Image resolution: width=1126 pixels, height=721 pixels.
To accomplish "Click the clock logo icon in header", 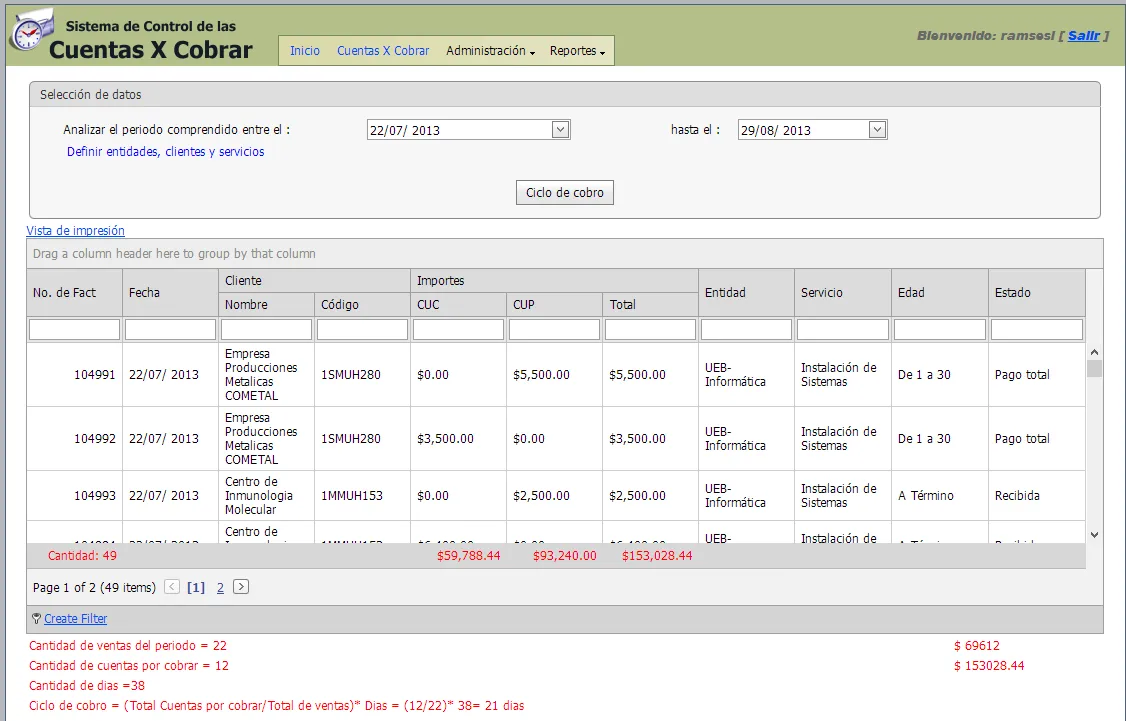I will [x=28, y=32].
